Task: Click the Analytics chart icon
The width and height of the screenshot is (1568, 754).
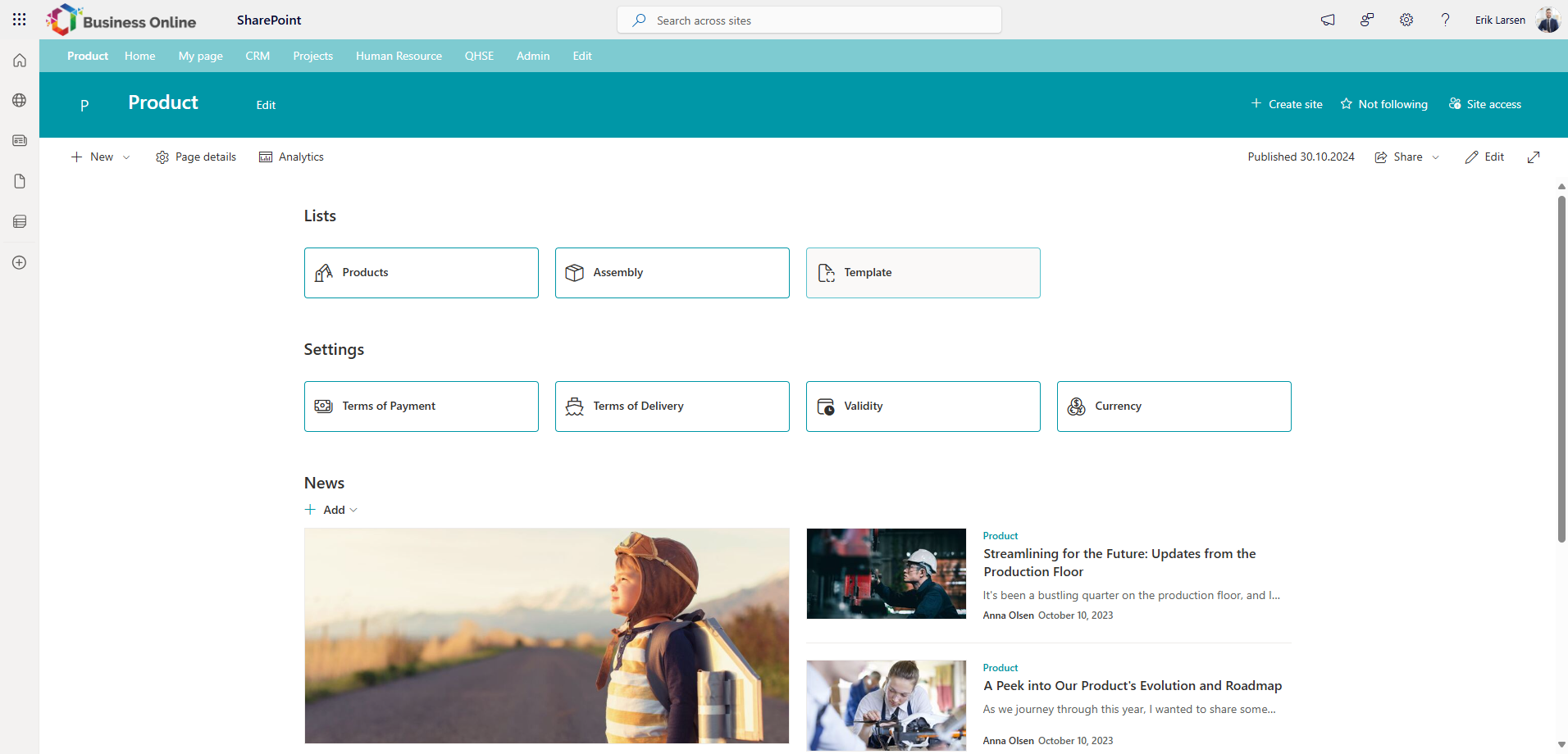Action: click(266, 157)
